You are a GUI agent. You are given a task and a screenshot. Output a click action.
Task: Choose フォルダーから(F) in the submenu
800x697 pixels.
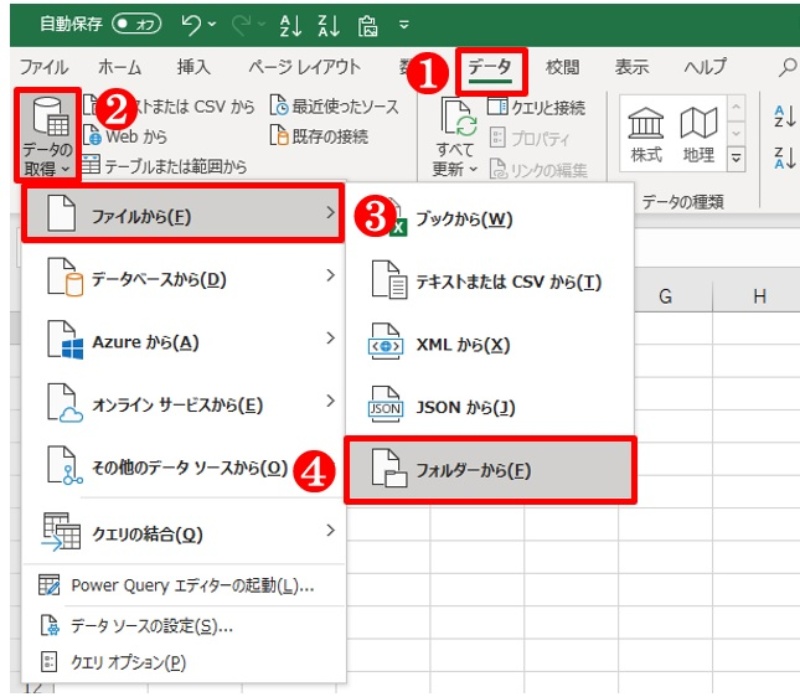490,470
